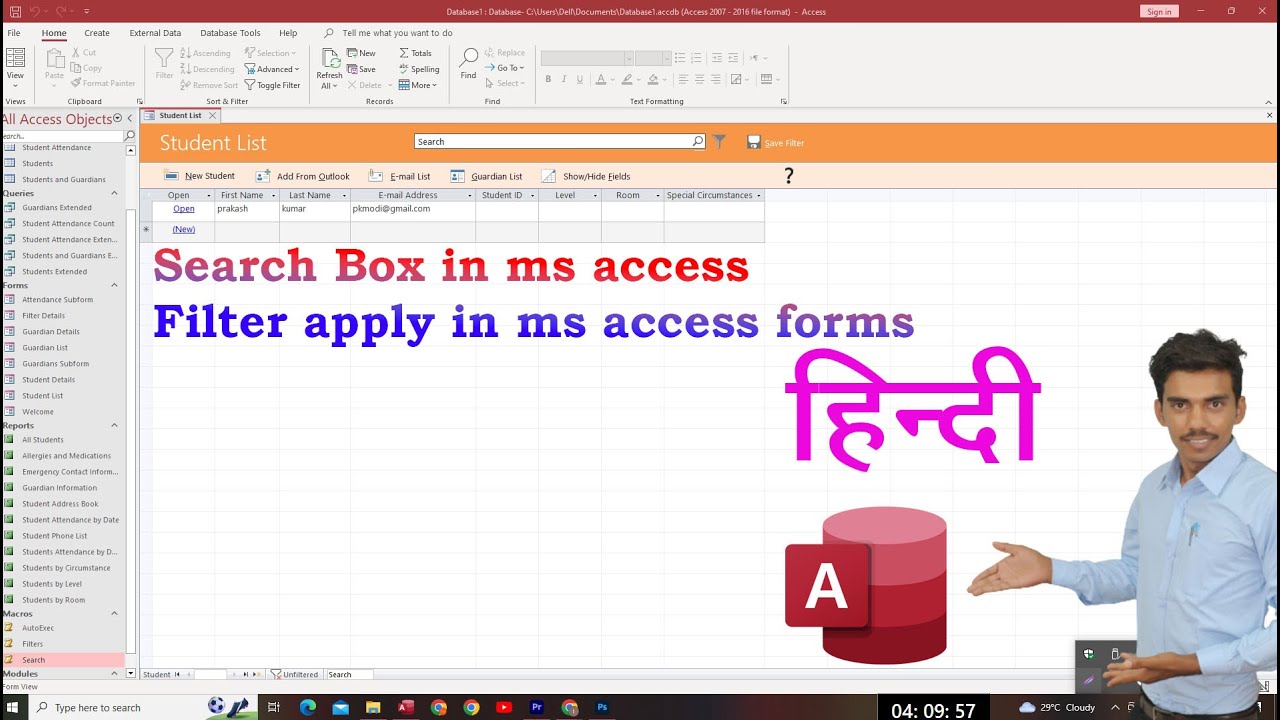This screenshot has width=1280, height=720.
Task: Open Photoshop from the taskbar
Action: pos(602,708)
